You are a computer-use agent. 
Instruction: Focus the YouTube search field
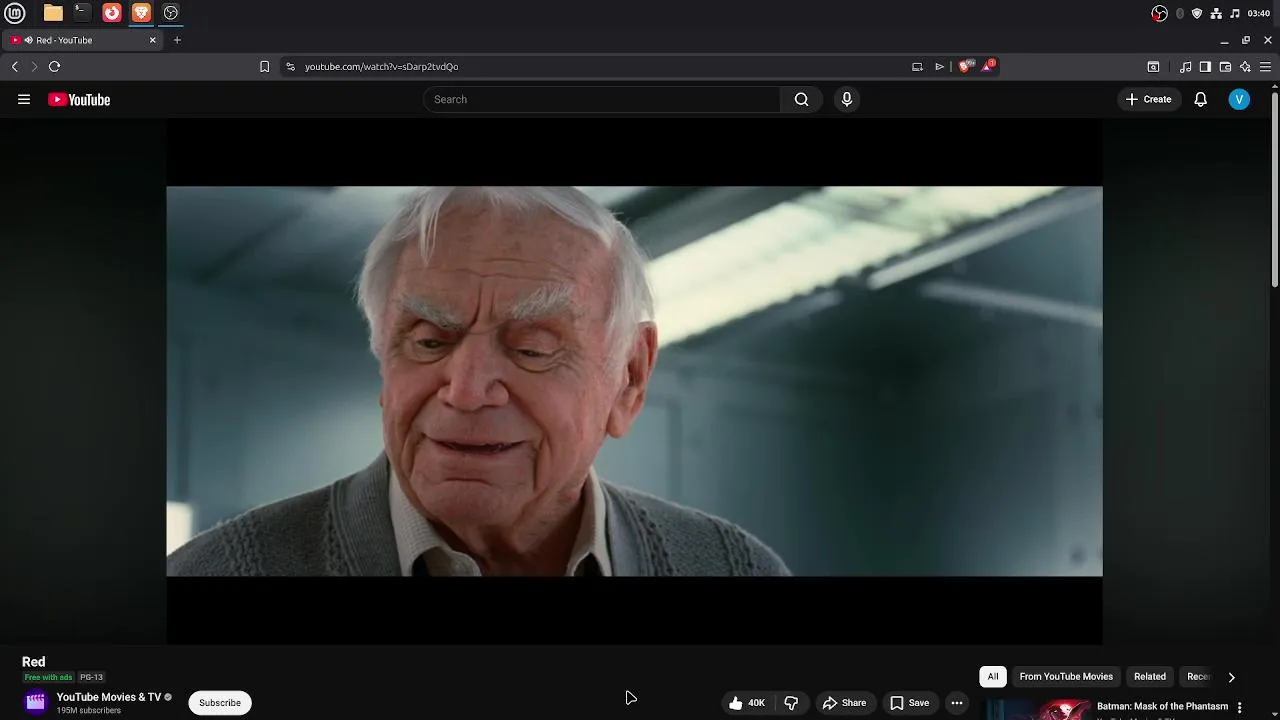click(x=602, y=99)
